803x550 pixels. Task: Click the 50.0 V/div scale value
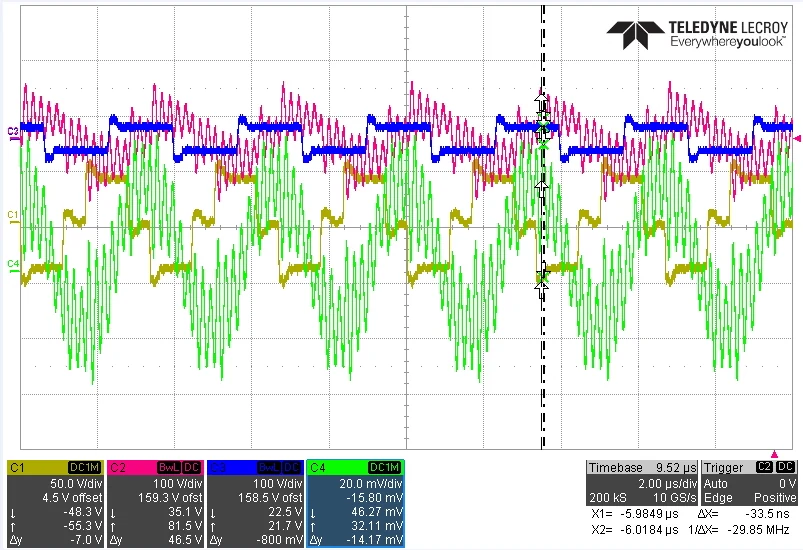click(76, 483)
